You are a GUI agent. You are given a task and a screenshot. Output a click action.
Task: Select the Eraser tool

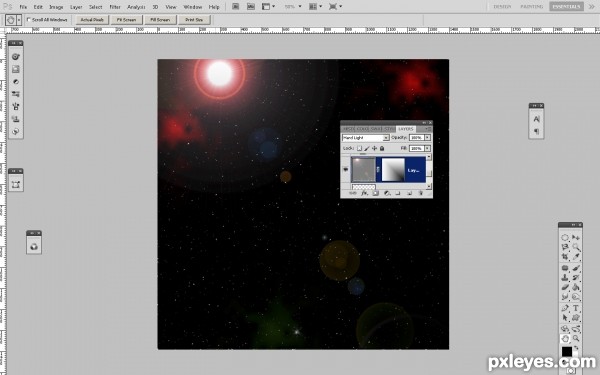tap(565, 287)
